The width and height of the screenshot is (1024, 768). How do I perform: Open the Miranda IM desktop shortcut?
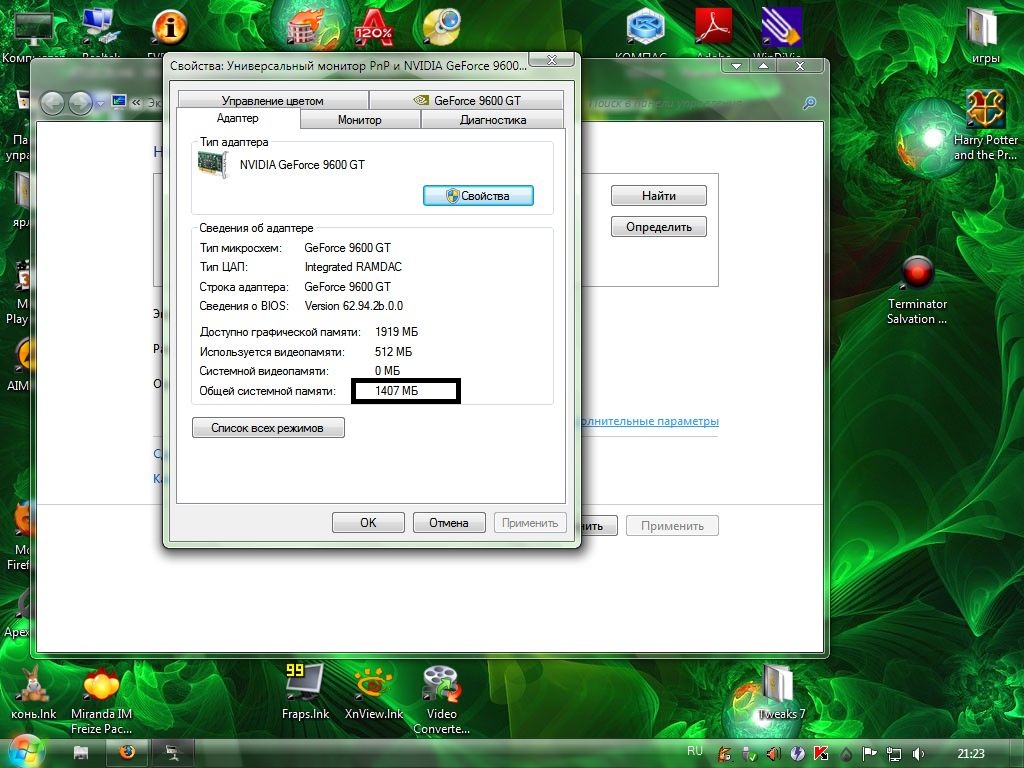(x=101, y=683)
